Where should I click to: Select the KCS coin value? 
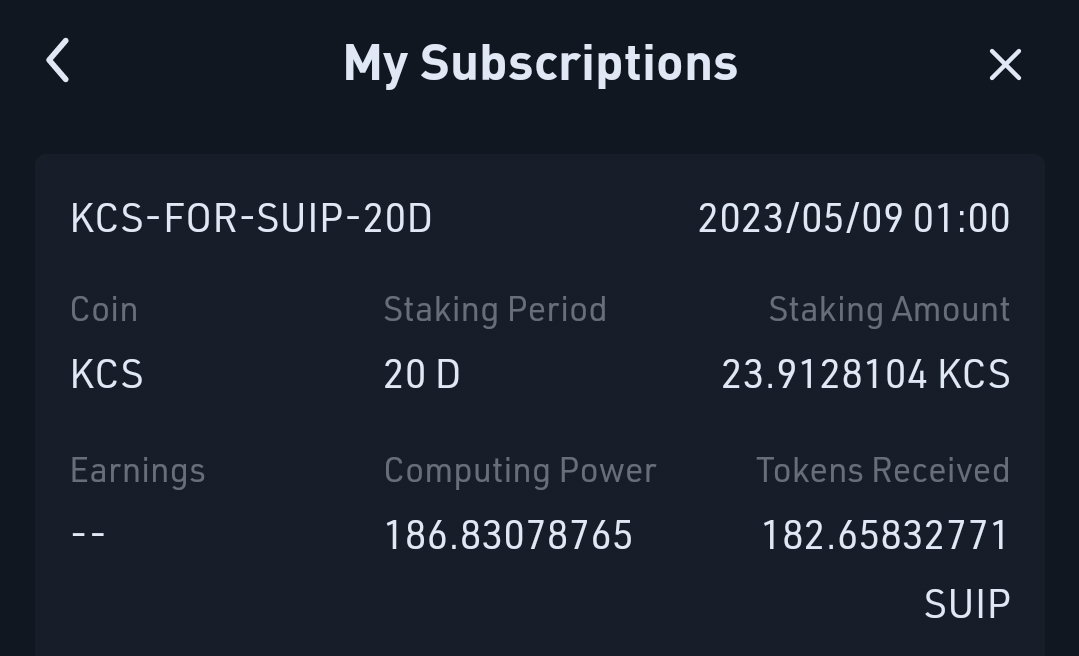[107, 374]
